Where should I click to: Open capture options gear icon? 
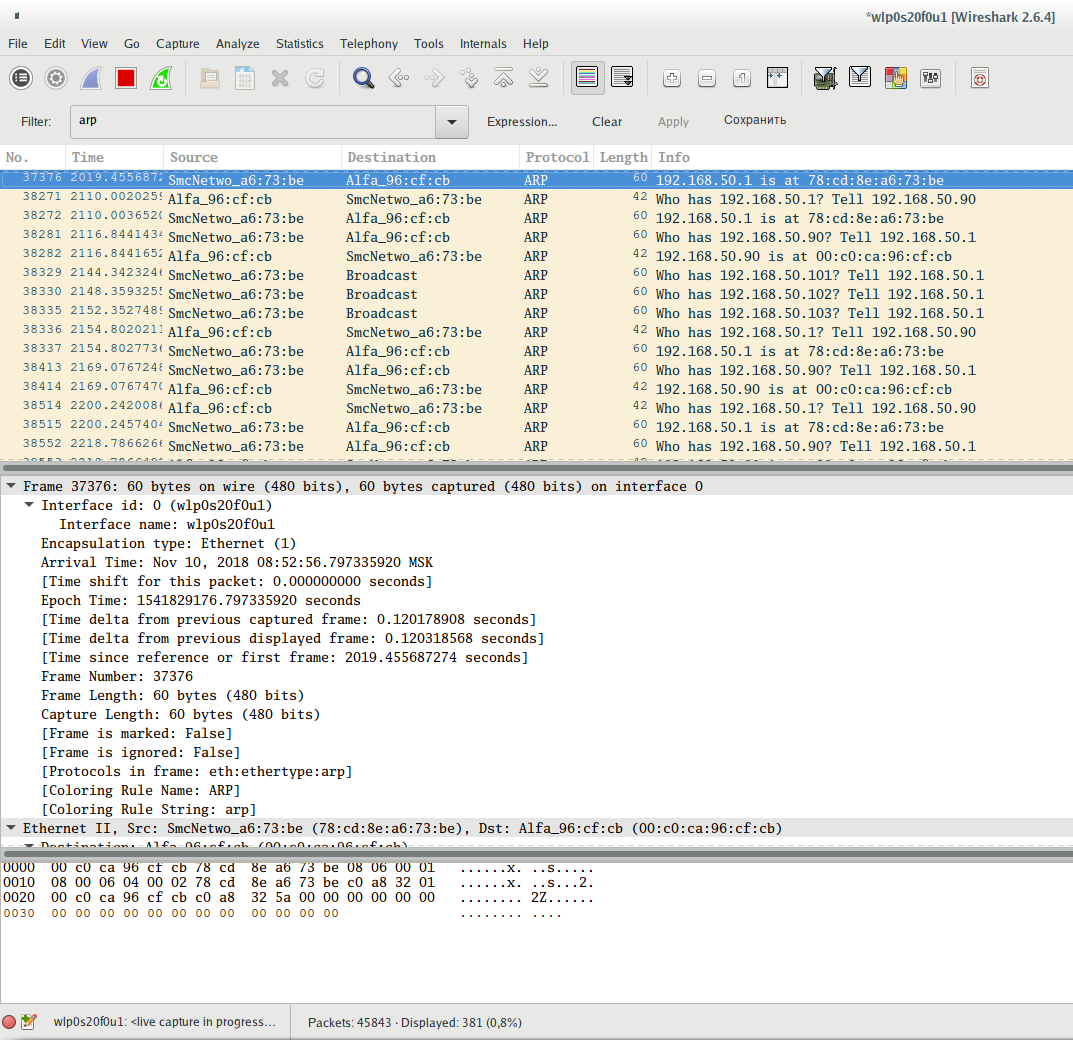56,78
